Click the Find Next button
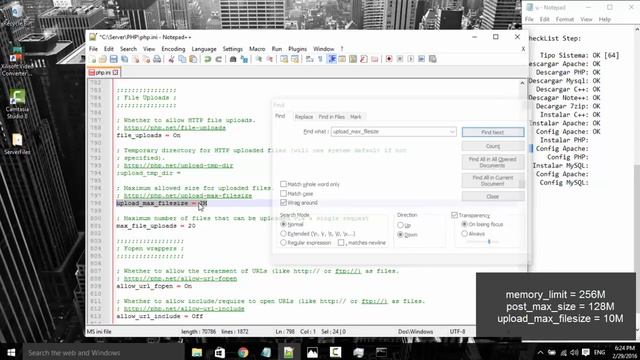This screenshot has width=640, height=360. 493,132
